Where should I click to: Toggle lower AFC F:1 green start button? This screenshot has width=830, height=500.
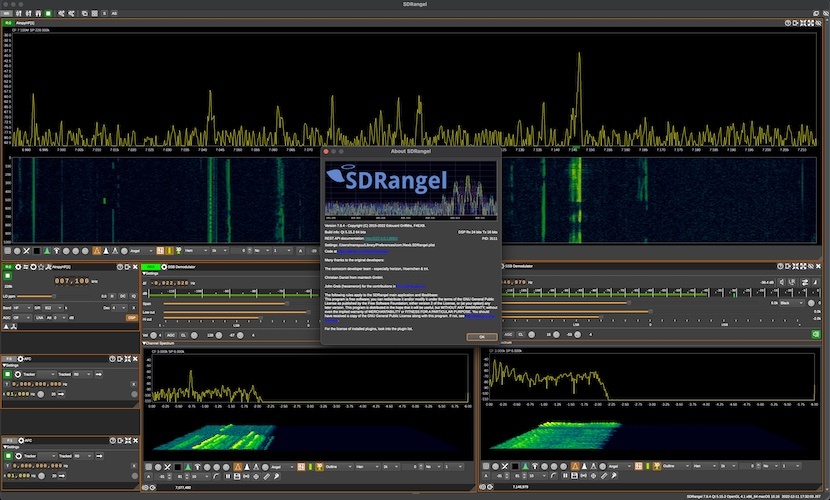[x=7, y=456]
